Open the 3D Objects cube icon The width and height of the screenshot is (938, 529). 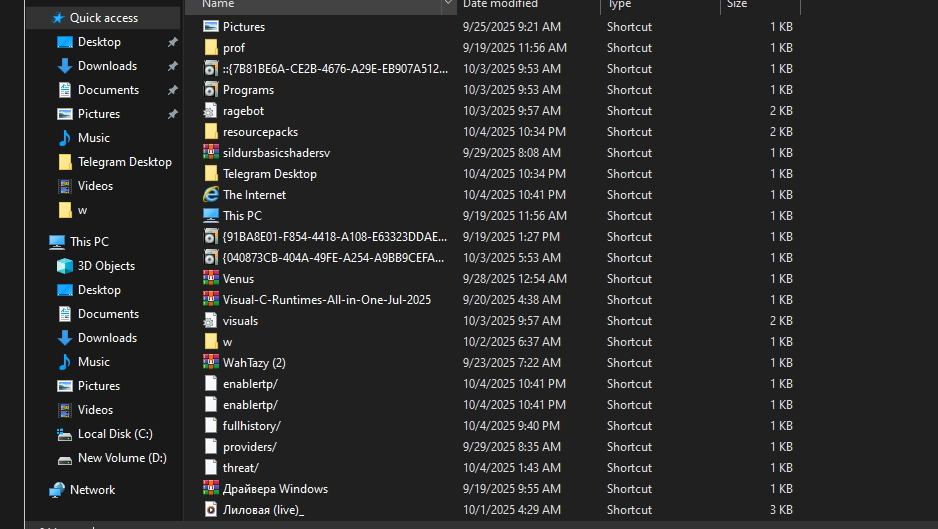65,266
